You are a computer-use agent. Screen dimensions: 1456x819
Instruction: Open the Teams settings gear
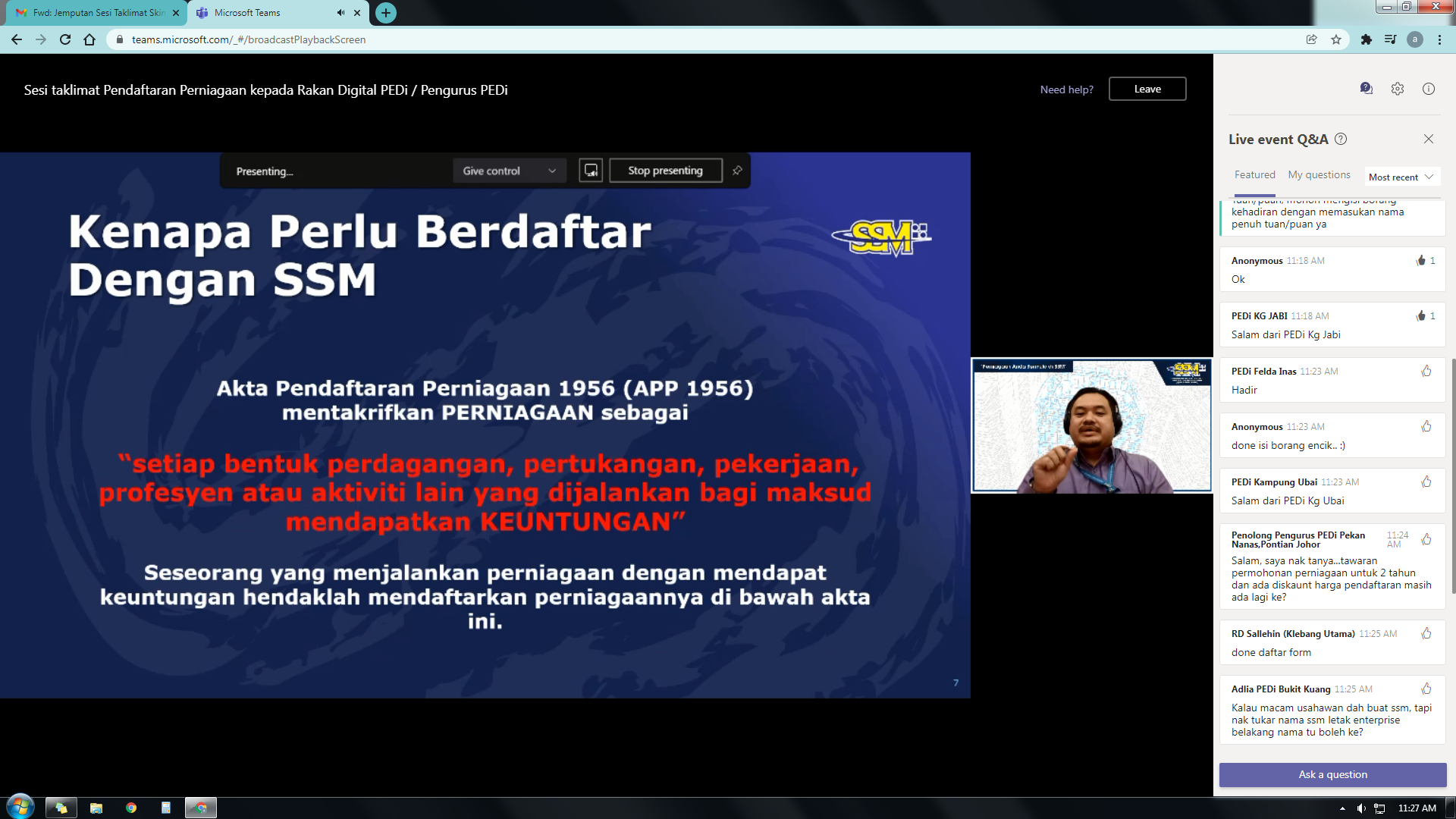pos(1398,89)
